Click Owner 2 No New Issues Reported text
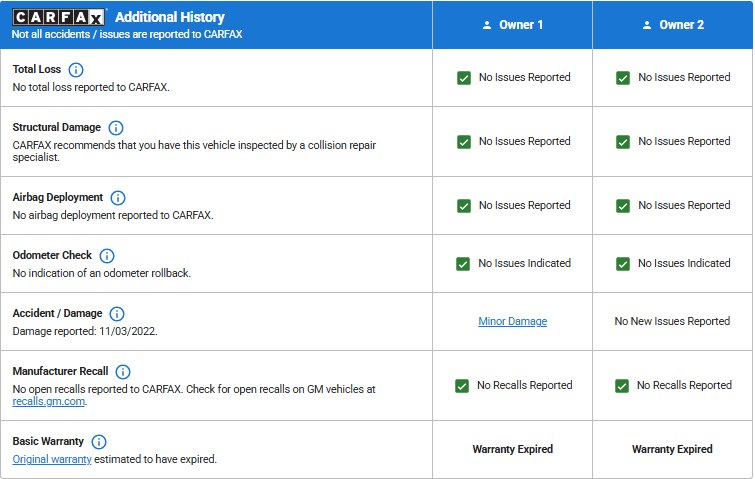The image size is (755, 479). point(672,322)
